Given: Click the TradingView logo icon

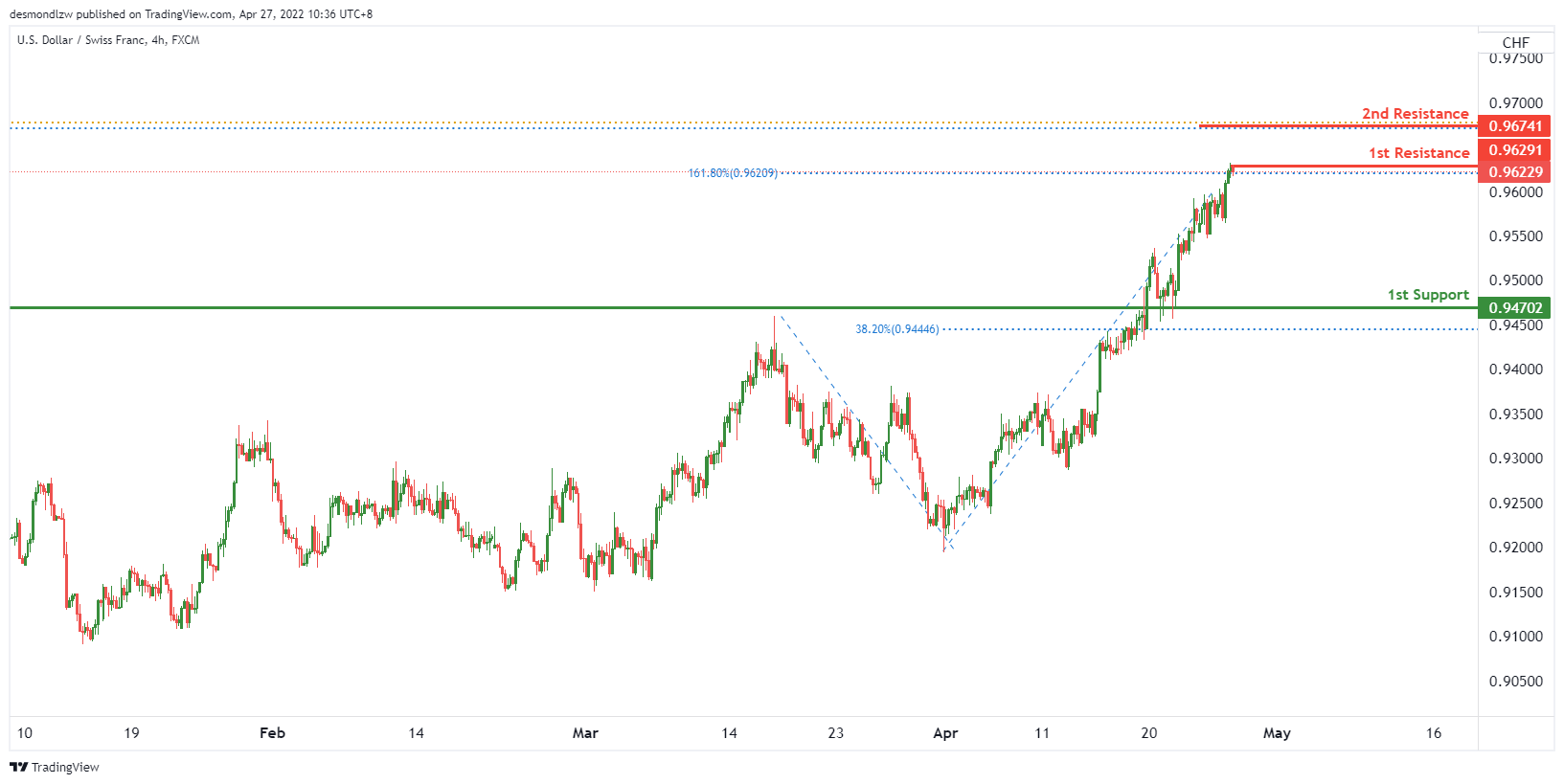Looking at the screenshot, I should (x=18, y=767).
